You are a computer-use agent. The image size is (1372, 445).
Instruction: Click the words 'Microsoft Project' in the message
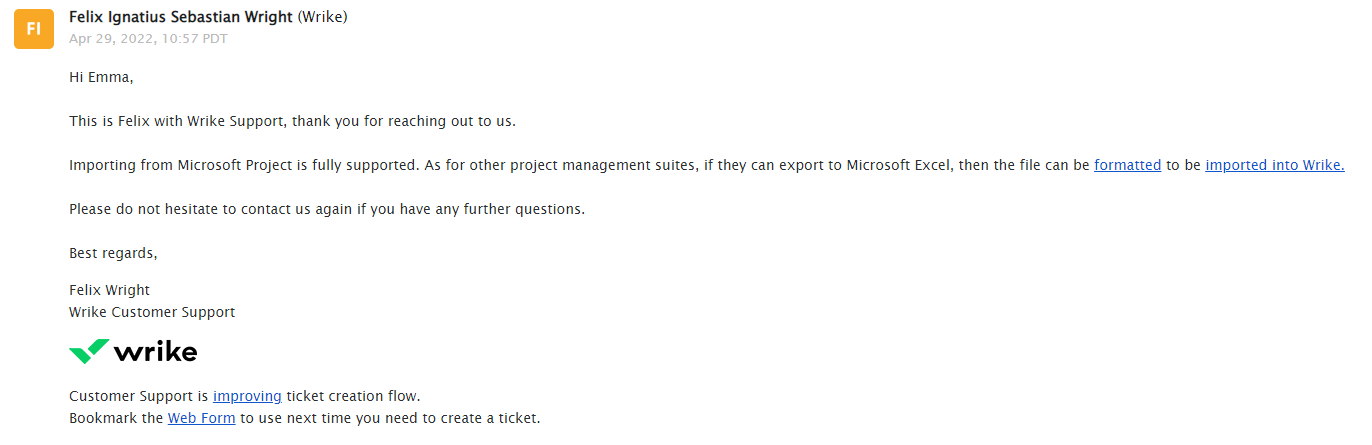click(x=234, y=166)
